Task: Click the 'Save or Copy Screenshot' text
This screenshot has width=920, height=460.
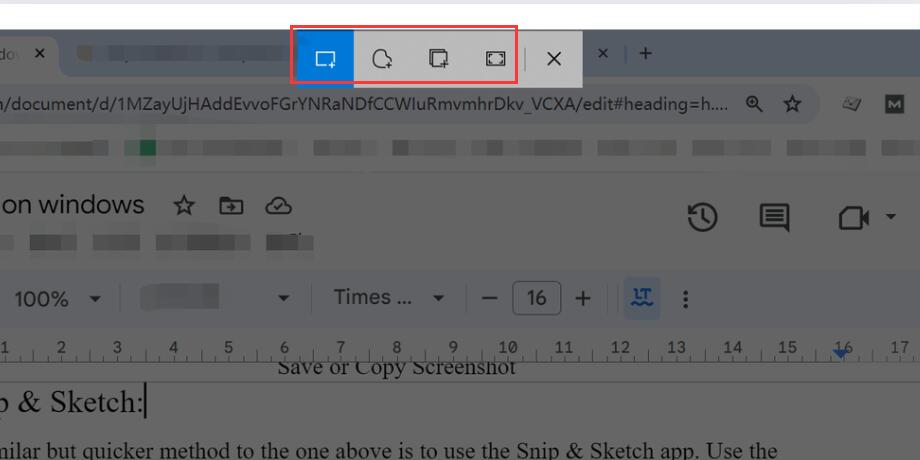Action: coord(396,370)
